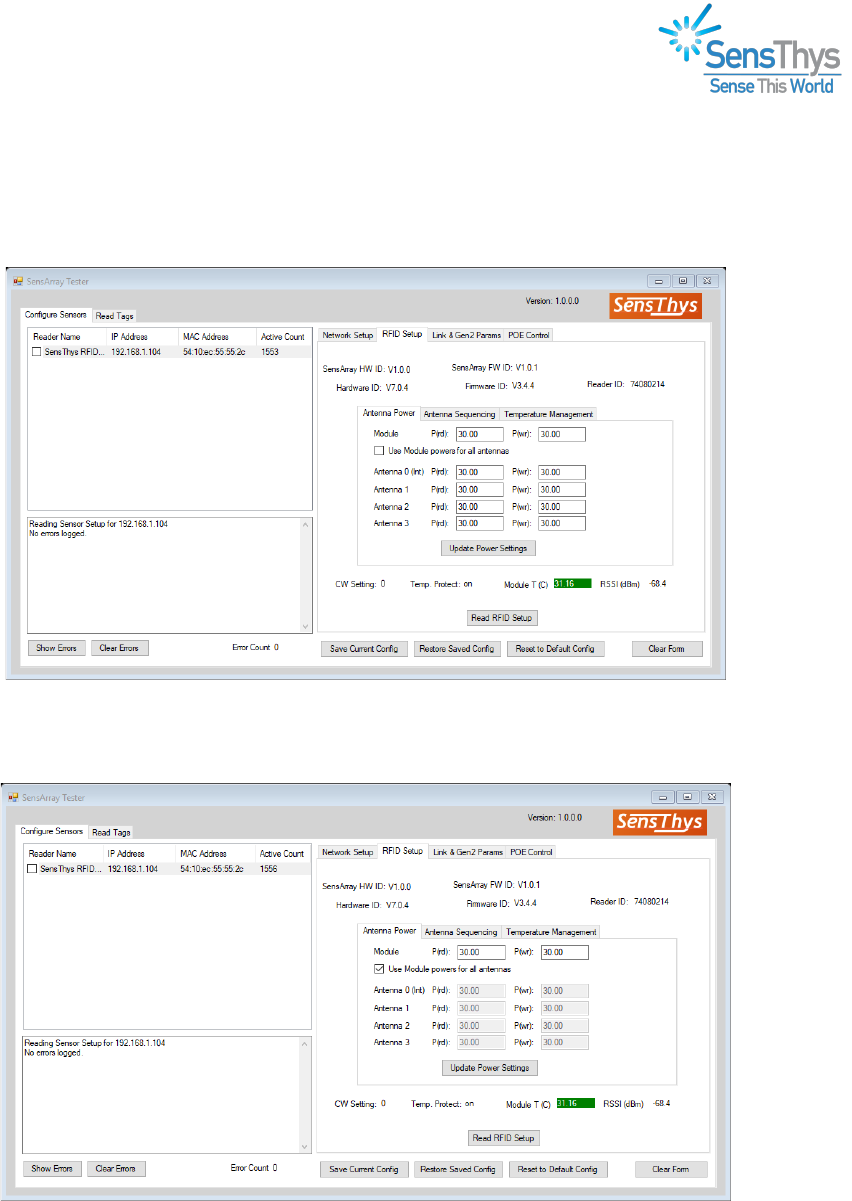Click Save Current Config in upper window
The image size is (852, 1201).
[364, 649]
